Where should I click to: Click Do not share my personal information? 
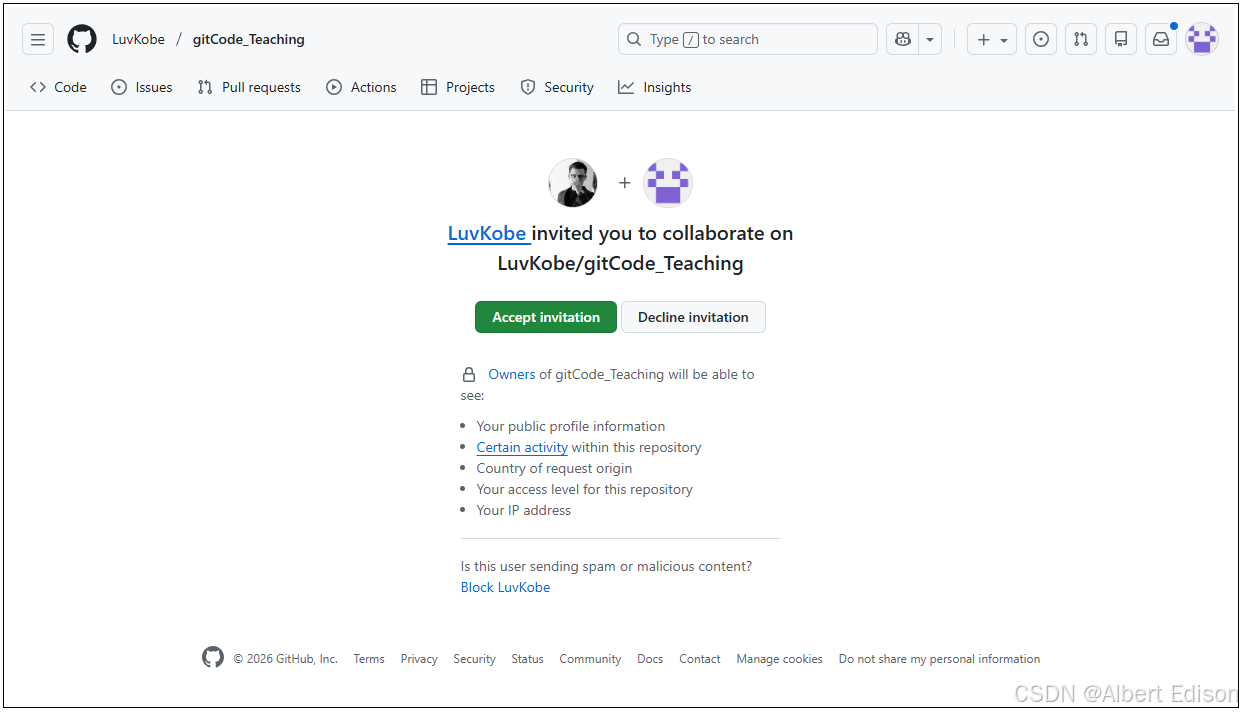(939, 659)
